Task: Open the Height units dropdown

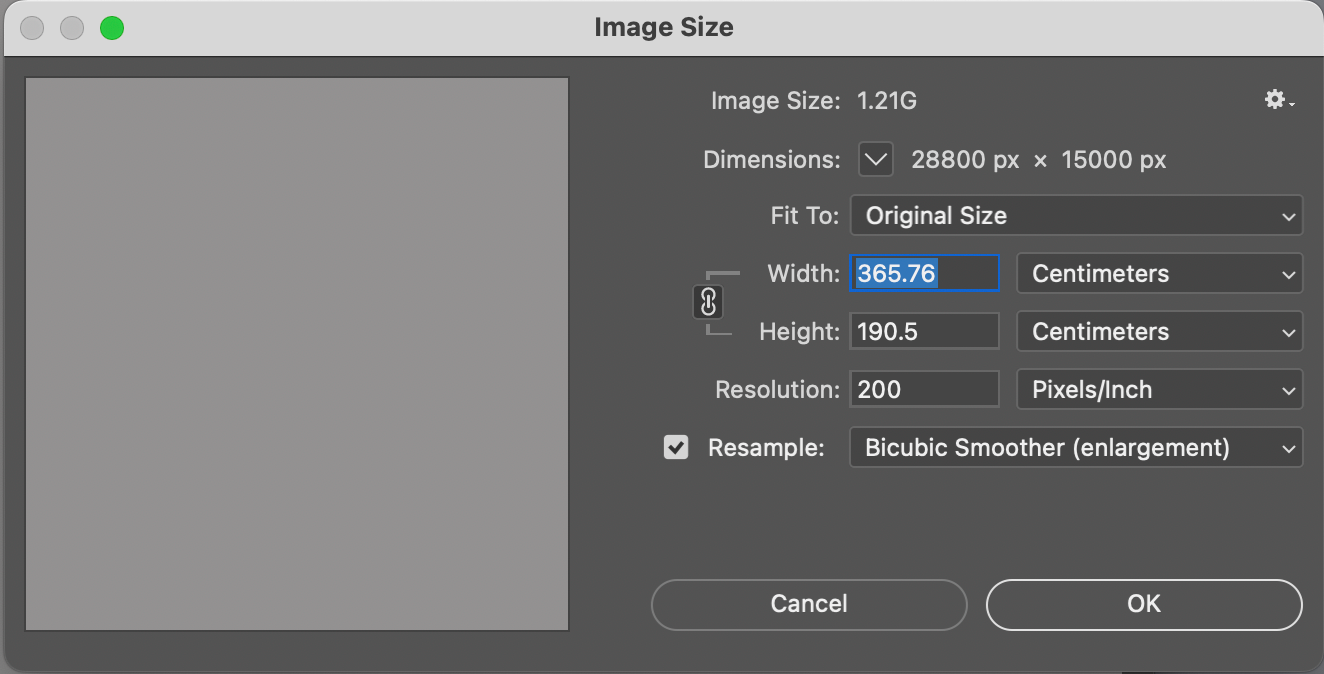Action: click(1159, 332)
